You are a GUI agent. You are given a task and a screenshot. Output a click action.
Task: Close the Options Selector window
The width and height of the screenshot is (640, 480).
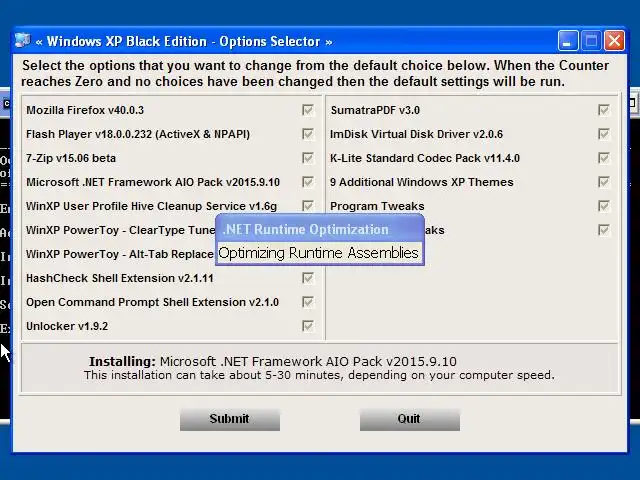click(614, 41)
